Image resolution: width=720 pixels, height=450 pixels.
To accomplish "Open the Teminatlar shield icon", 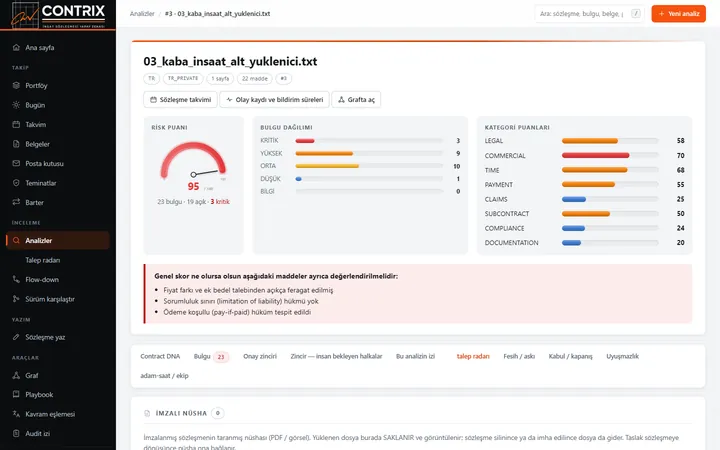I will (x=16, y=183).
